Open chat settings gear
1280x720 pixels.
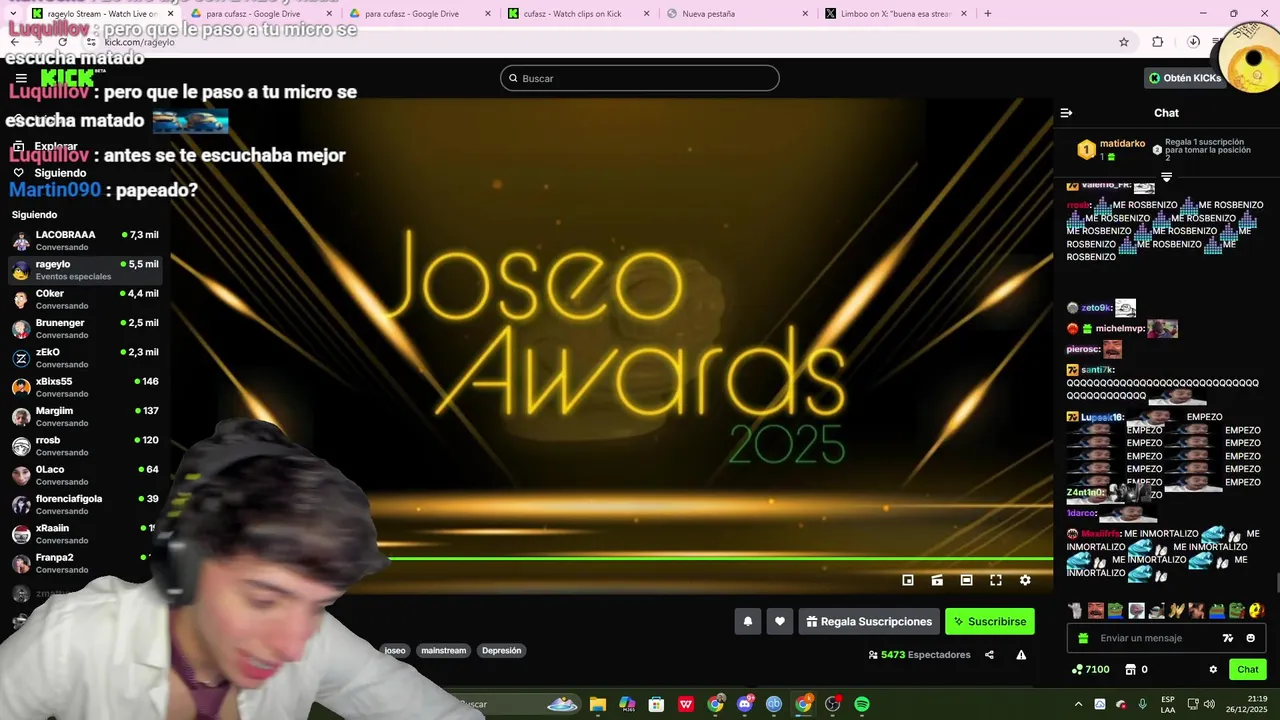[x=1213, y=670]
